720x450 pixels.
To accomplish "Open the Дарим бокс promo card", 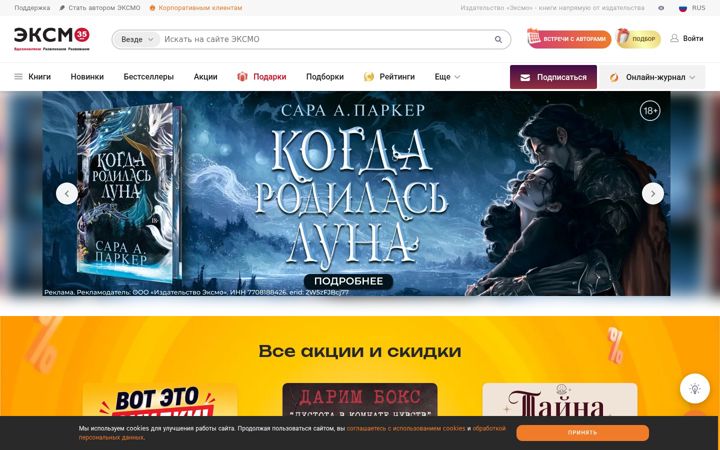I will [360, 400].
